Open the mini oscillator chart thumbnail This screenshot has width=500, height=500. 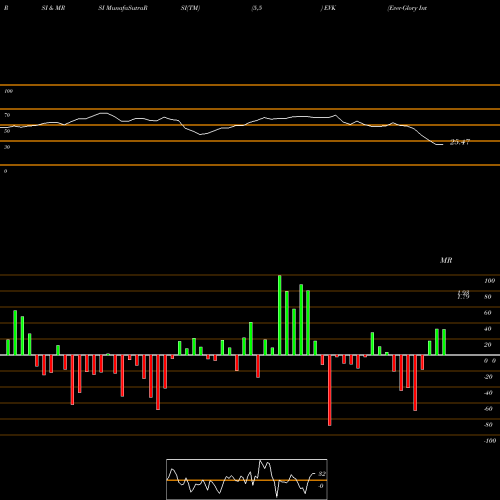[x=247, y=479]
